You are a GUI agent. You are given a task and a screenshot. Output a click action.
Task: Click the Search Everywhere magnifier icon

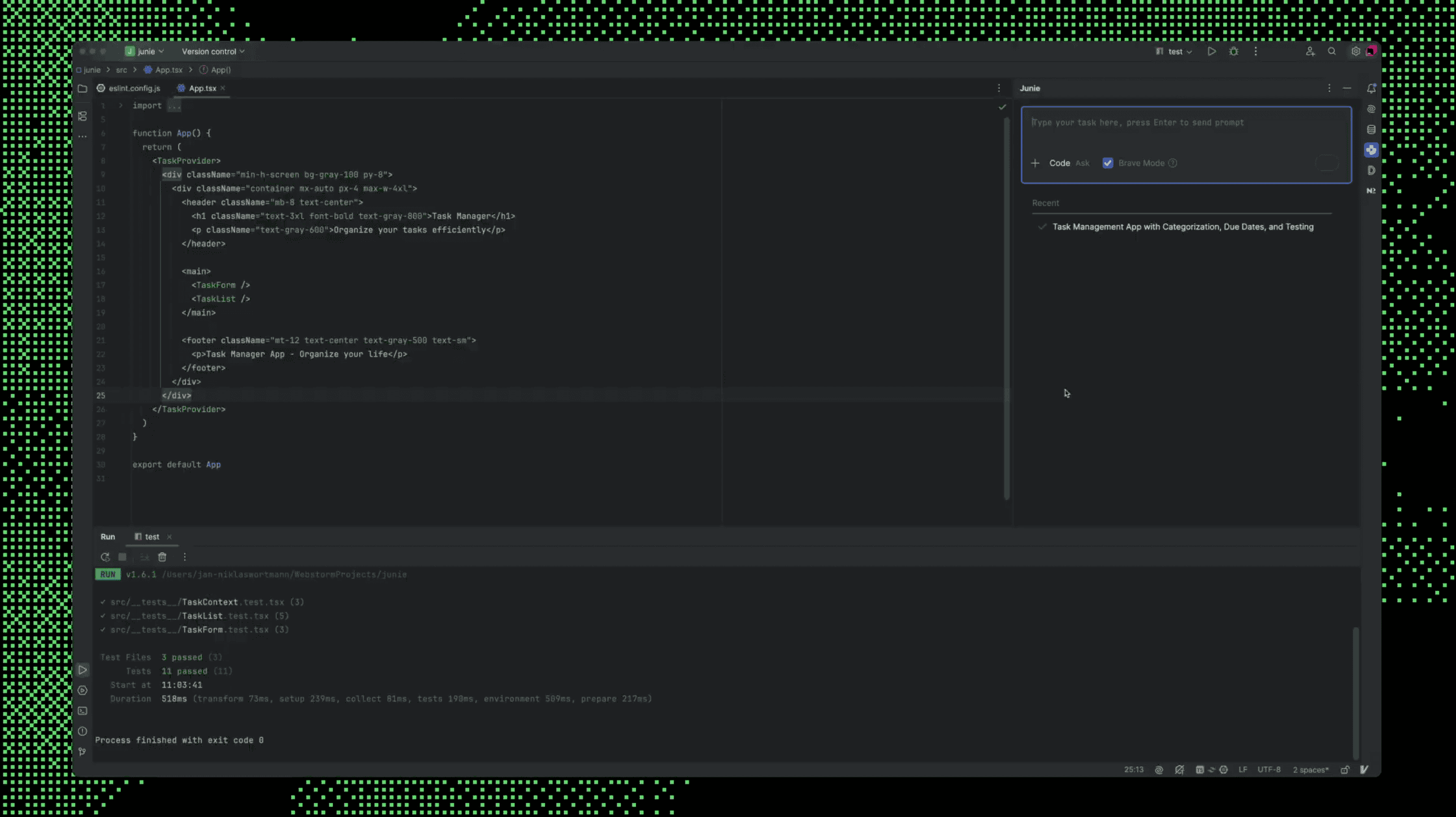(x=1332, y=51)
